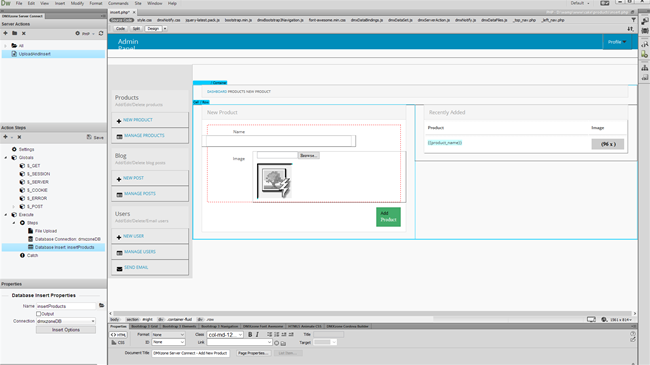This screenshot has height=365, width=650.
Task: Add a new server action with the plus icon
Action: point(5,33)
